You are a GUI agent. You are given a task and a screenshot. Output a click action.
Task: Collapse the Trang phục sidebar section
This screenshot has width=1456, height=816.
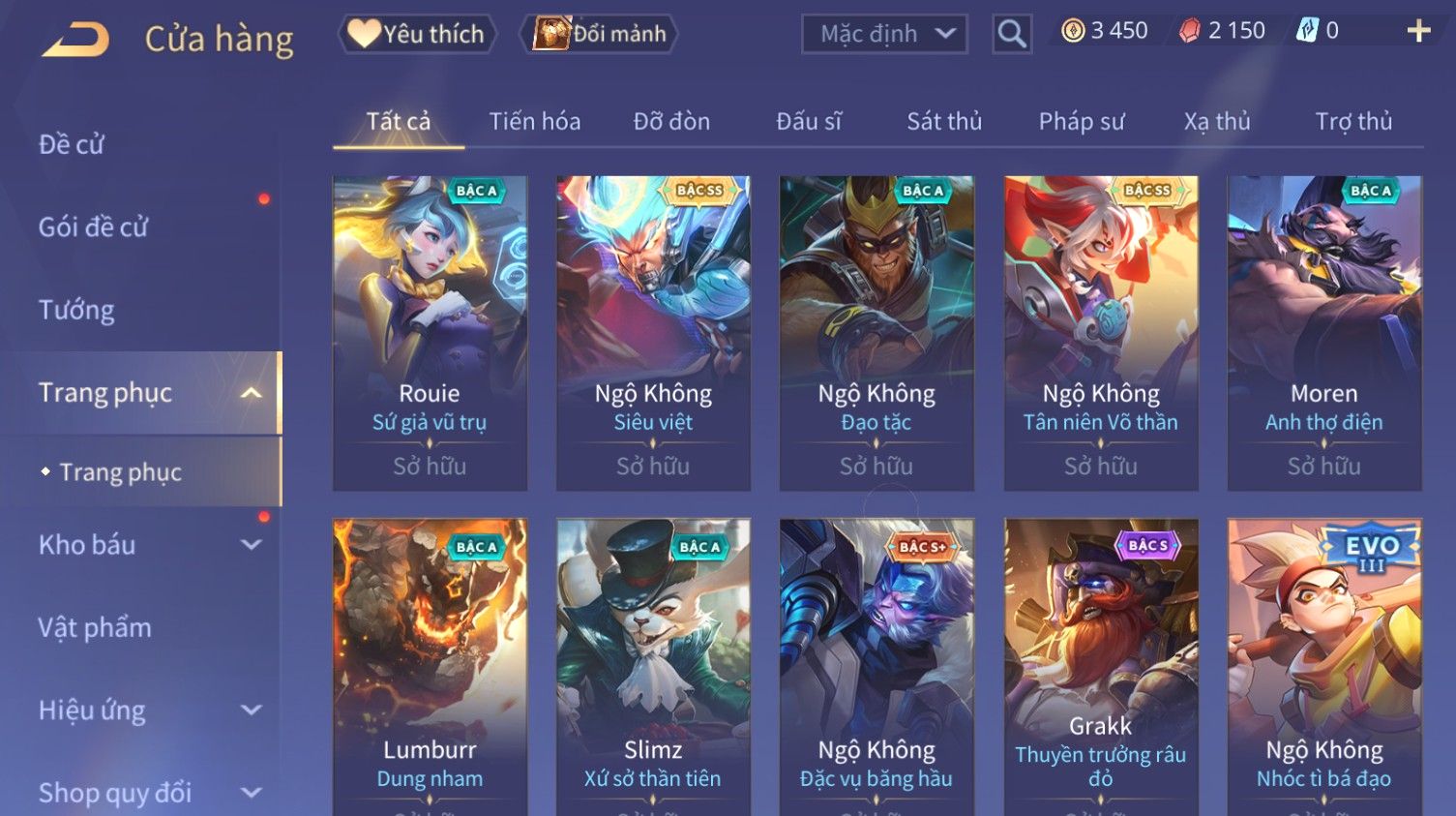tap(252, 393)
